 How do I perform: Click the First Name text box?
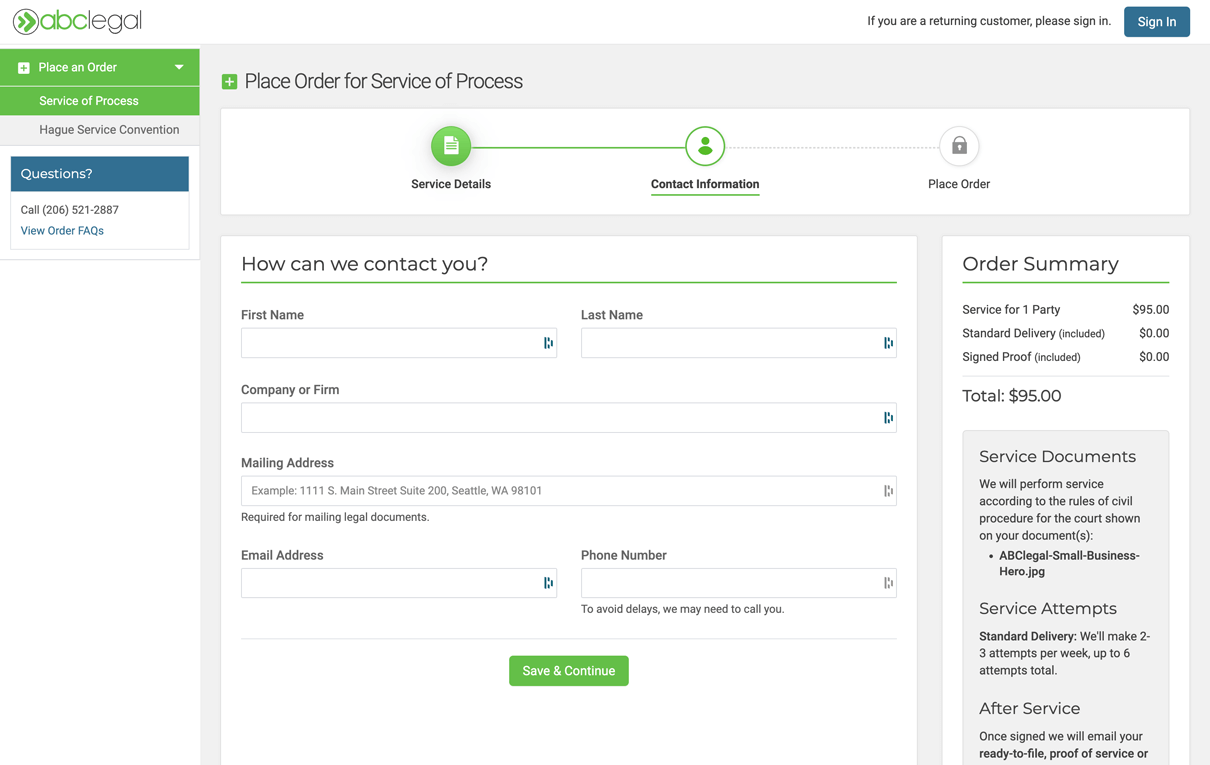(x=390, y=343)
